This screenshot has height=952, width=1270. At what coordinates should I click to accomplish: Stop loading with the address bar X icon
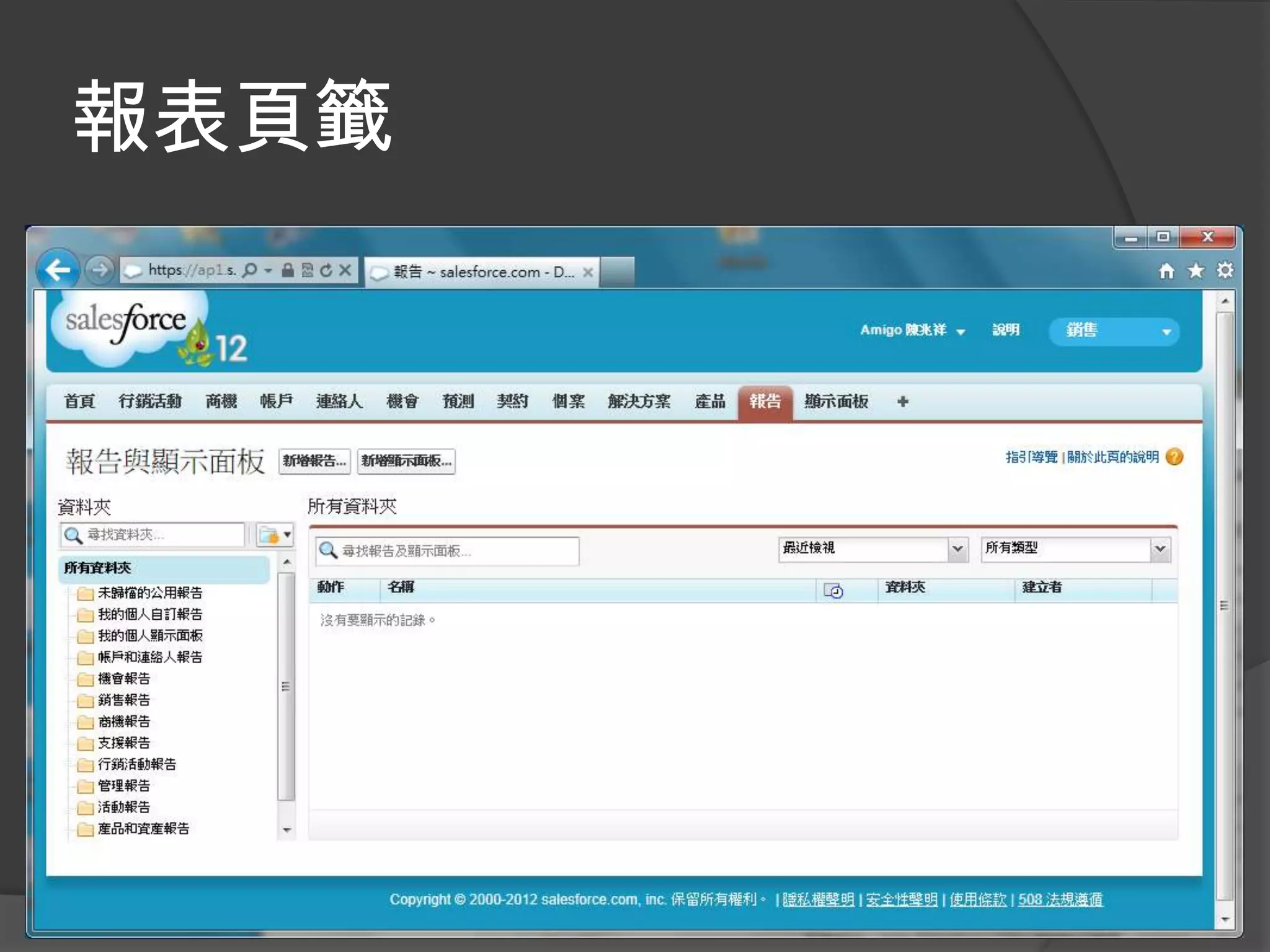(x=345, y=270)
